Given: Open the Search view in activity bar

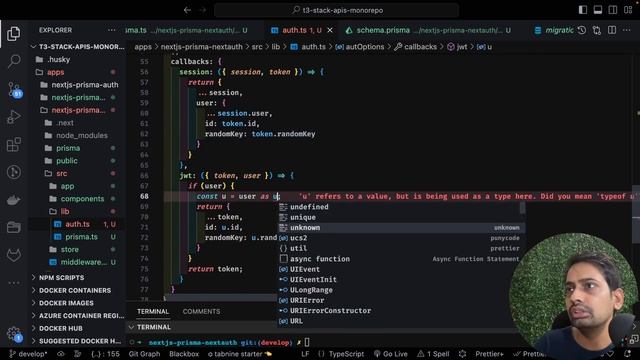Looking at the screenshot, I should coord(14,61).
